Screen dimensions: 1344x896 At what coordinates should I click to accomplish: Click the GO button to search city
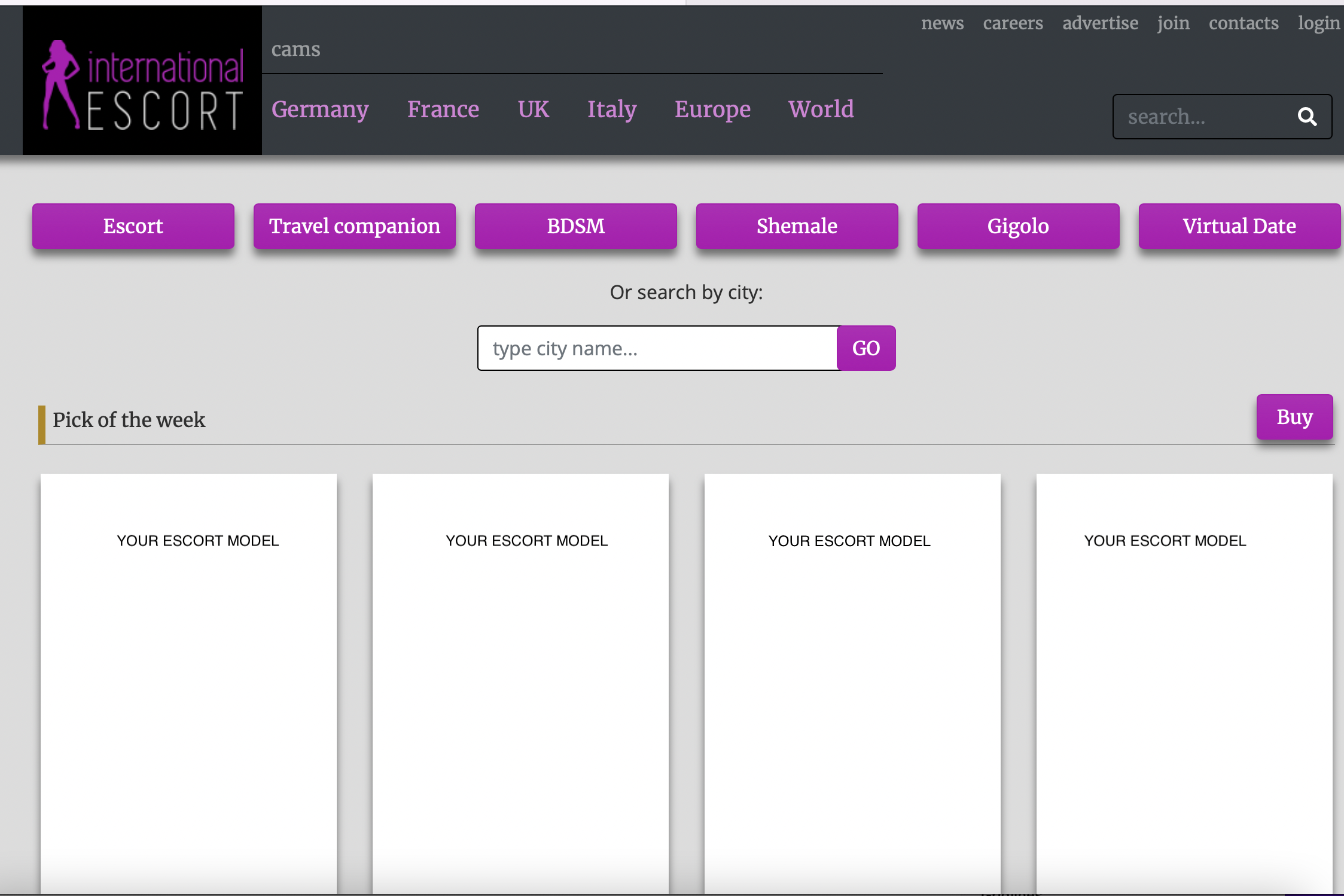click(865, 347)
